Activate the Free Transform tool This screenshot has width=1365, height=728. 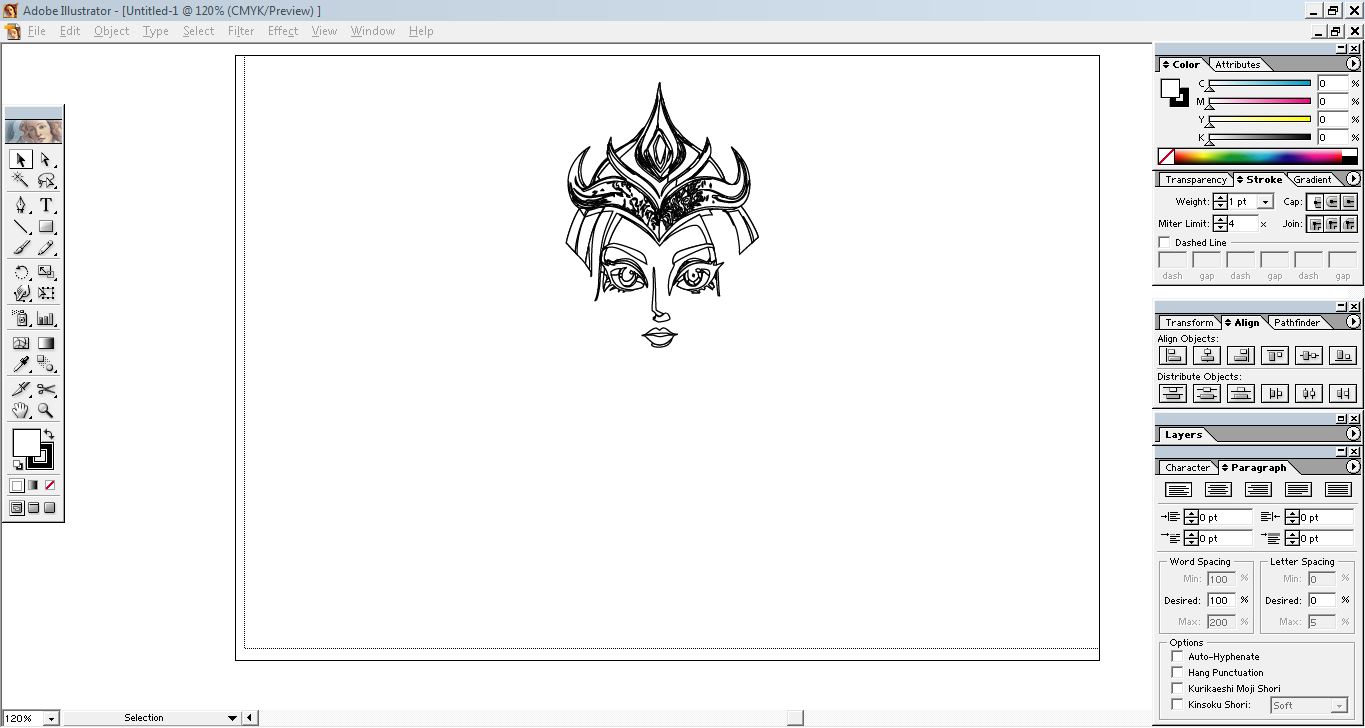pos(46,294)
